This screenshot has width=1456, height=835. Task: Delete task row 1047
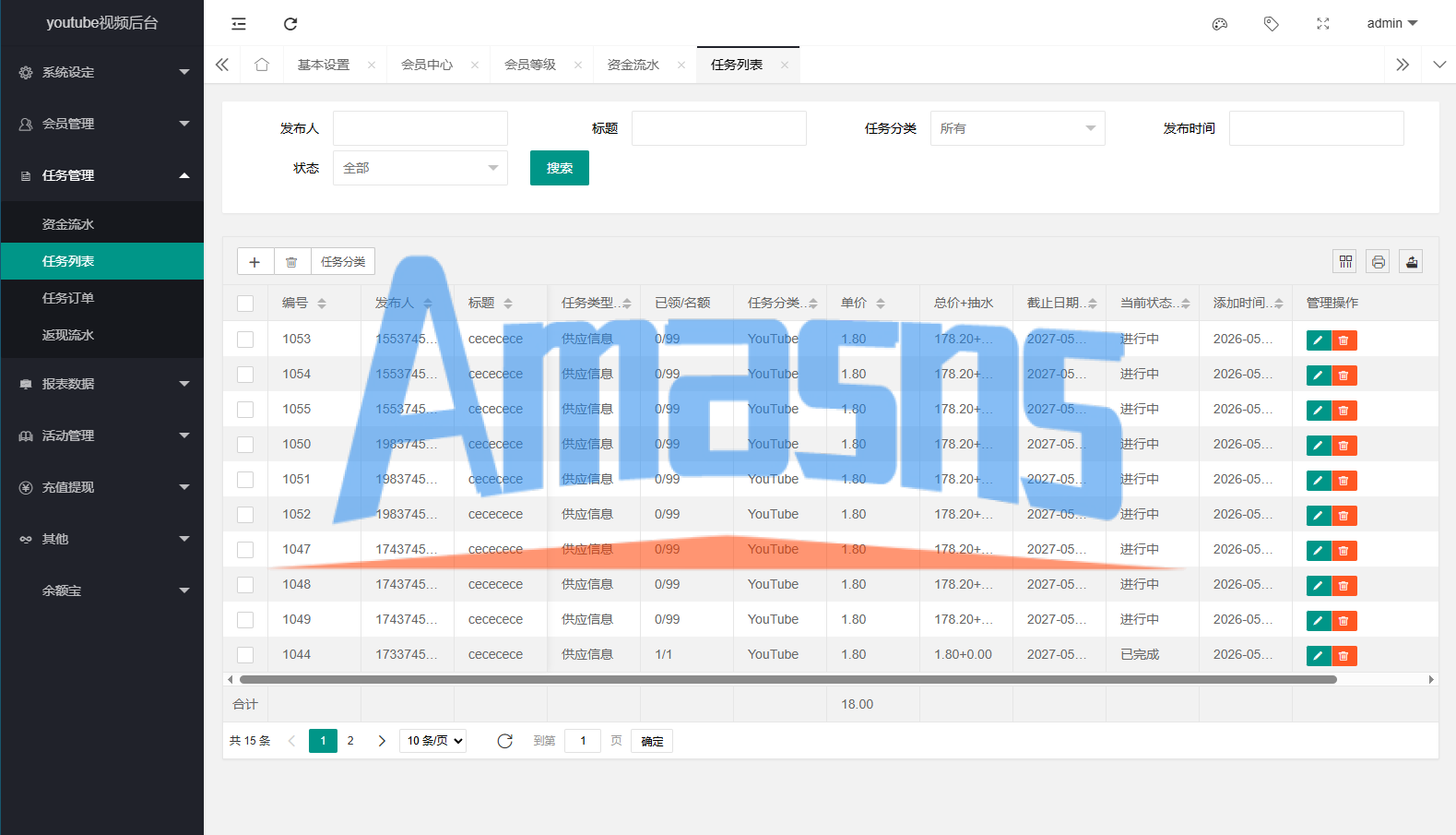(1344, 551)
